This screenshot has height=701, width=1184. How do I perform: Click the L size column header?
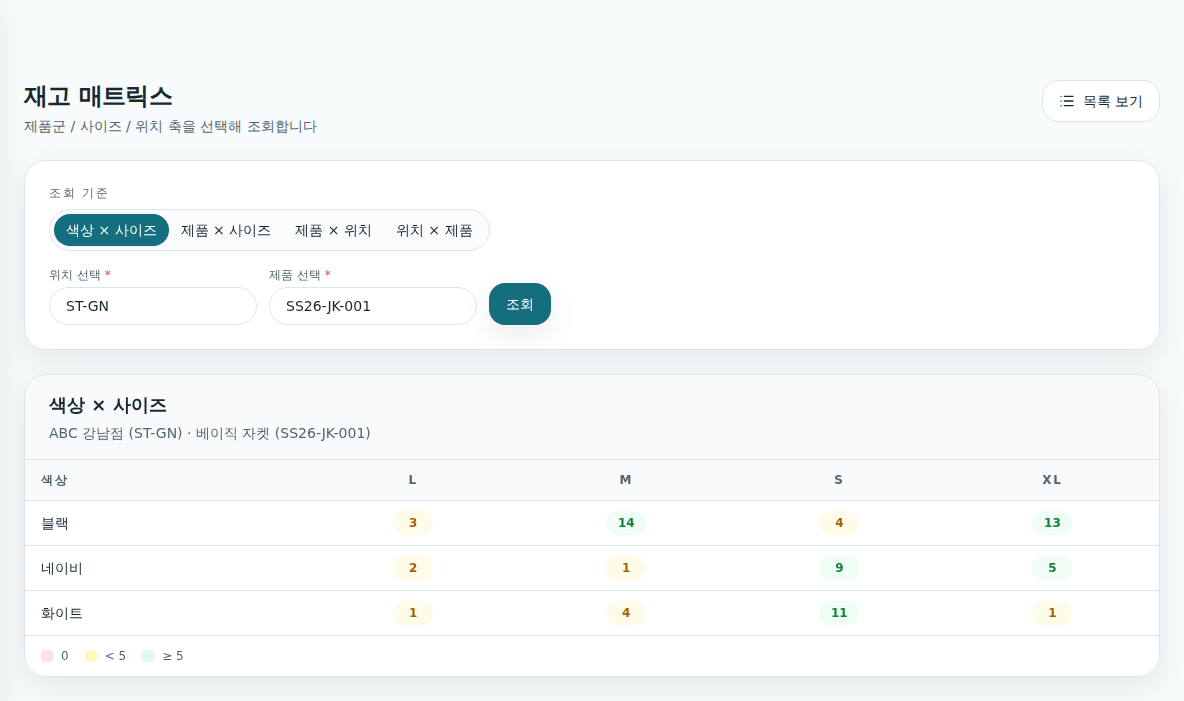pyautogui.click(x=412, y=480)
